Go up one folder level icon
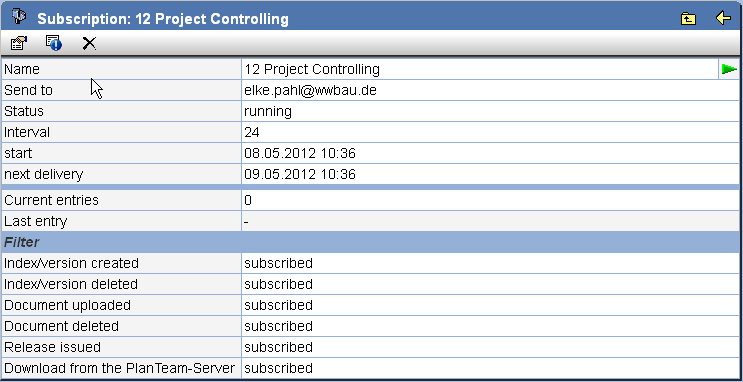This screenshot has height=382, width=743. click(688, 19)
